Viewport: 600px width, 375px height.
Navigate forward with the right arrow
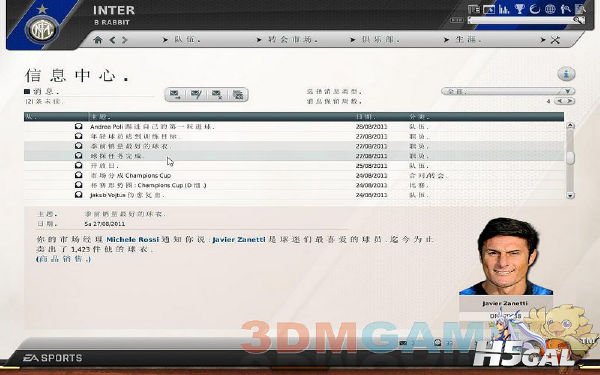click(124, 40)
